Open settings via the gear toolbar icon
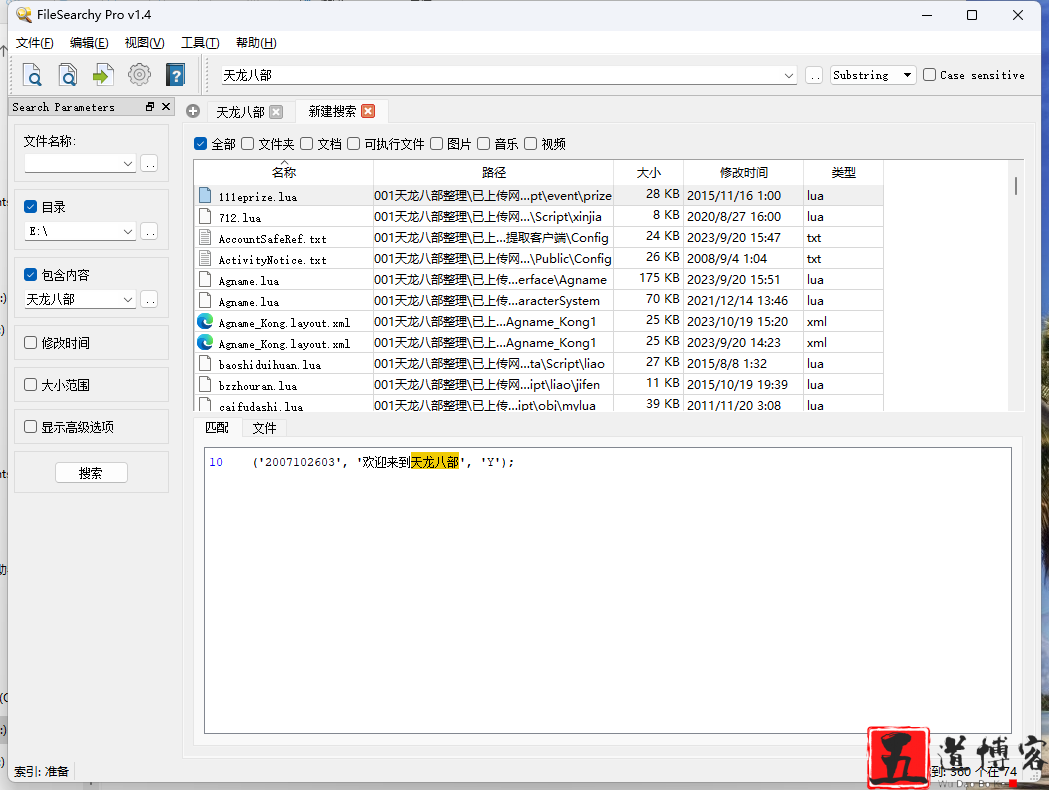 [x=139, y=74]
